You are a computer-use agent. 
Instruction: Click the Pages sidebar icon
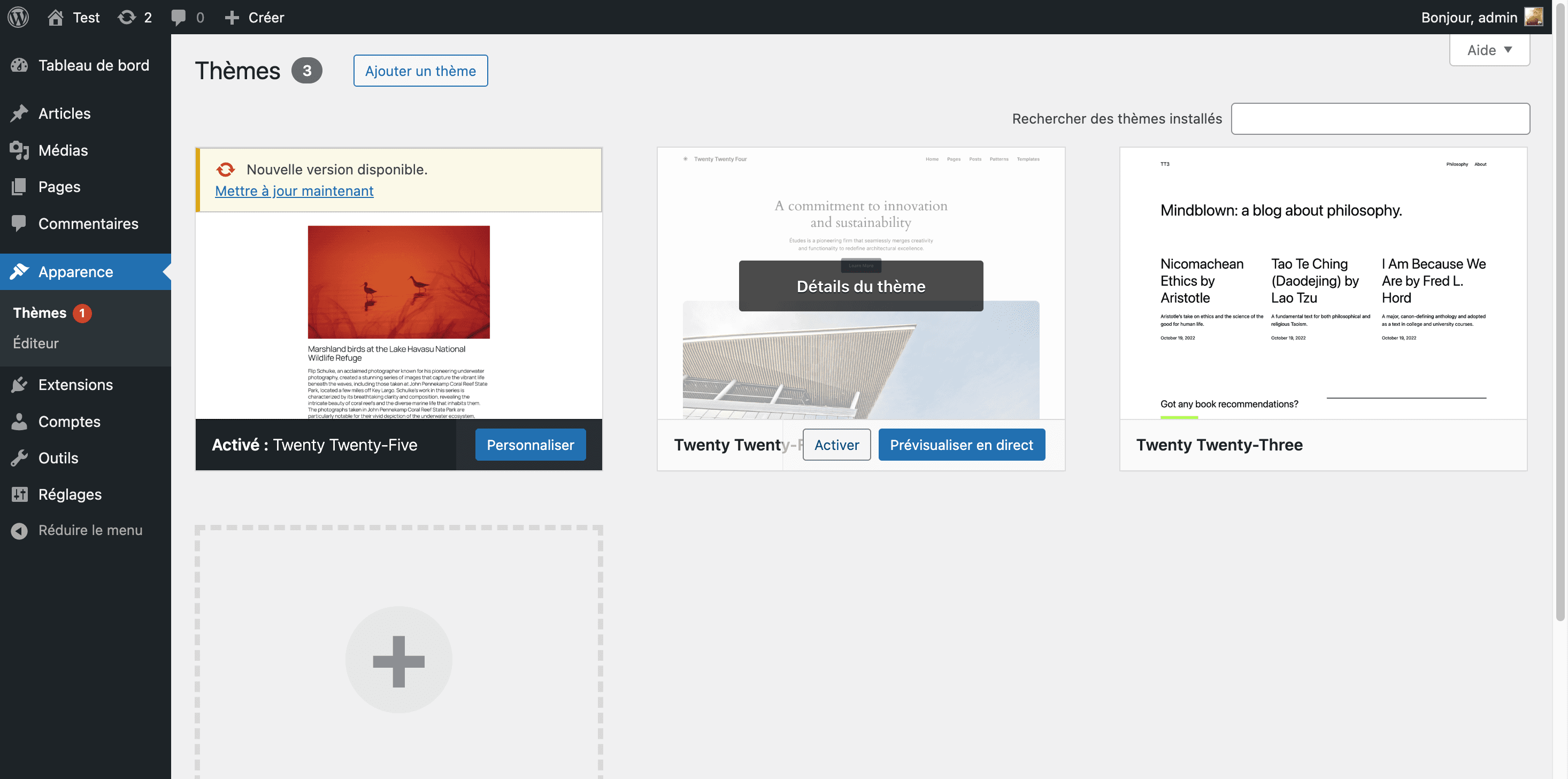click(19, 187)
